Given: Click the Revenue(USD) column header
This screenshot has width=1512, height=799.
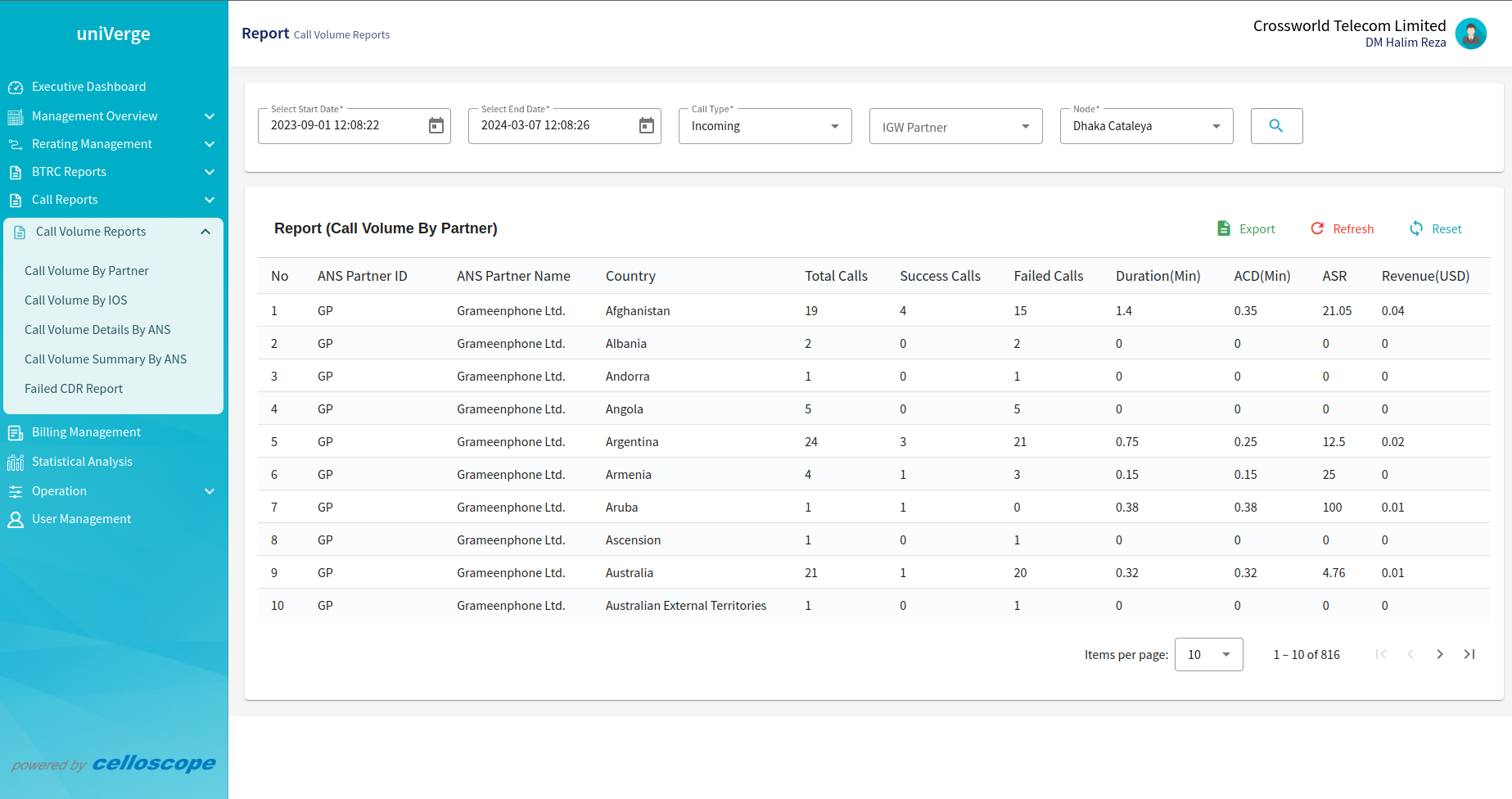Looking at the screenshot, I should point(1426,276).
